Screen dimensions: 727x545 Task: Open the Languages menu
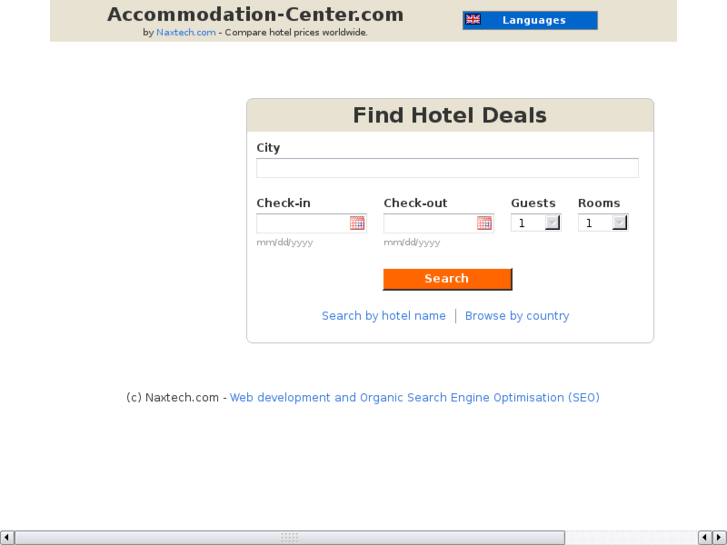pyautogui.click(x=533, y=20)
